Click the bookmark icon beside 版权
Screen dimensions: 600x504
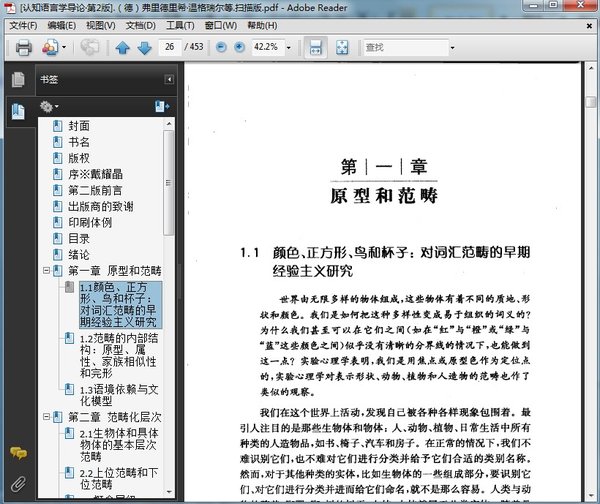(x=57, y=158)
